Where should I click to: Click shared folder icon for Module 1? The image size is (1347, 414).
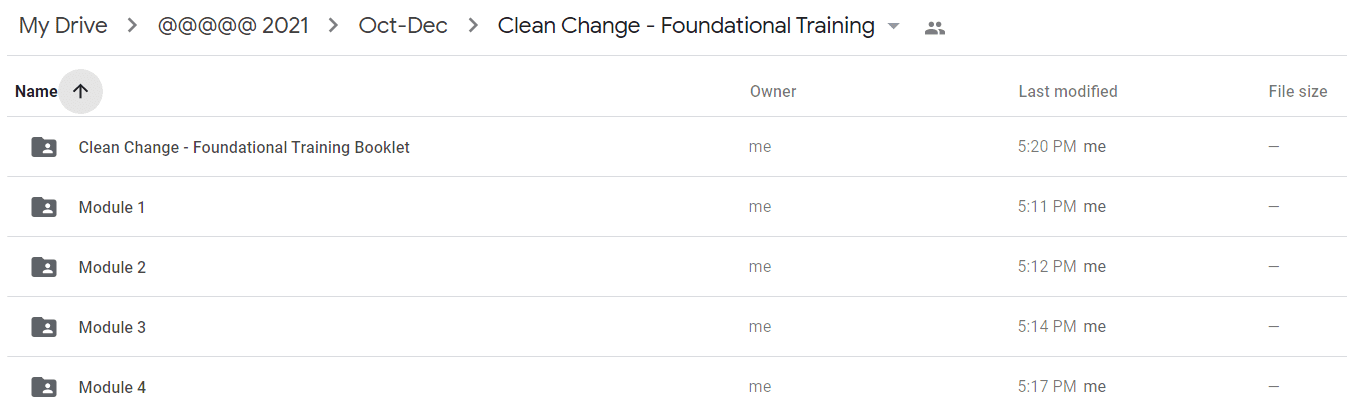coord(44,207)
